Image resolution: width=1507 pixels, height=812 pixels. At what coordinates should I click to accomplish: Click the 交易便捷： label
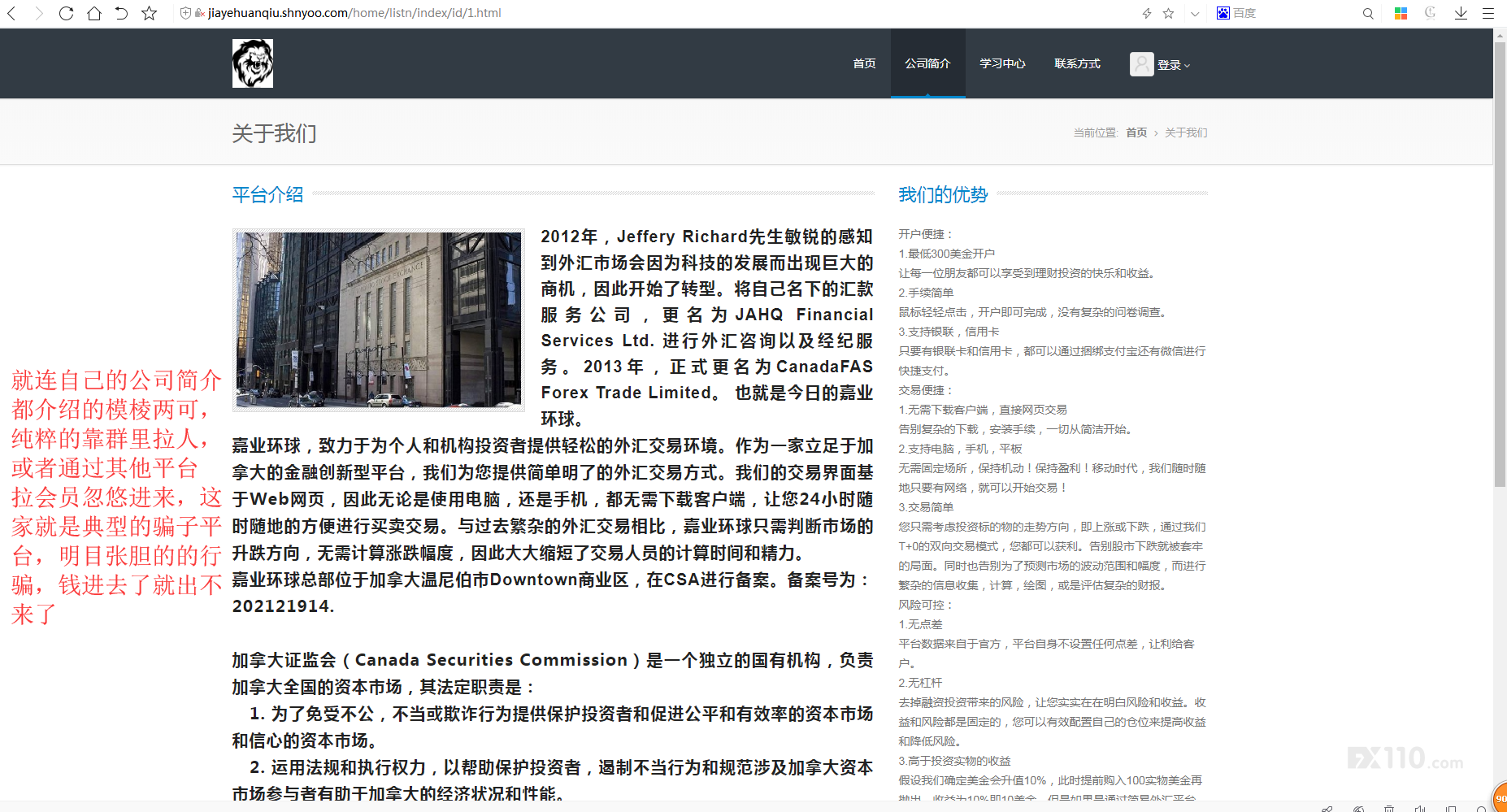click(x=926, y=390)
